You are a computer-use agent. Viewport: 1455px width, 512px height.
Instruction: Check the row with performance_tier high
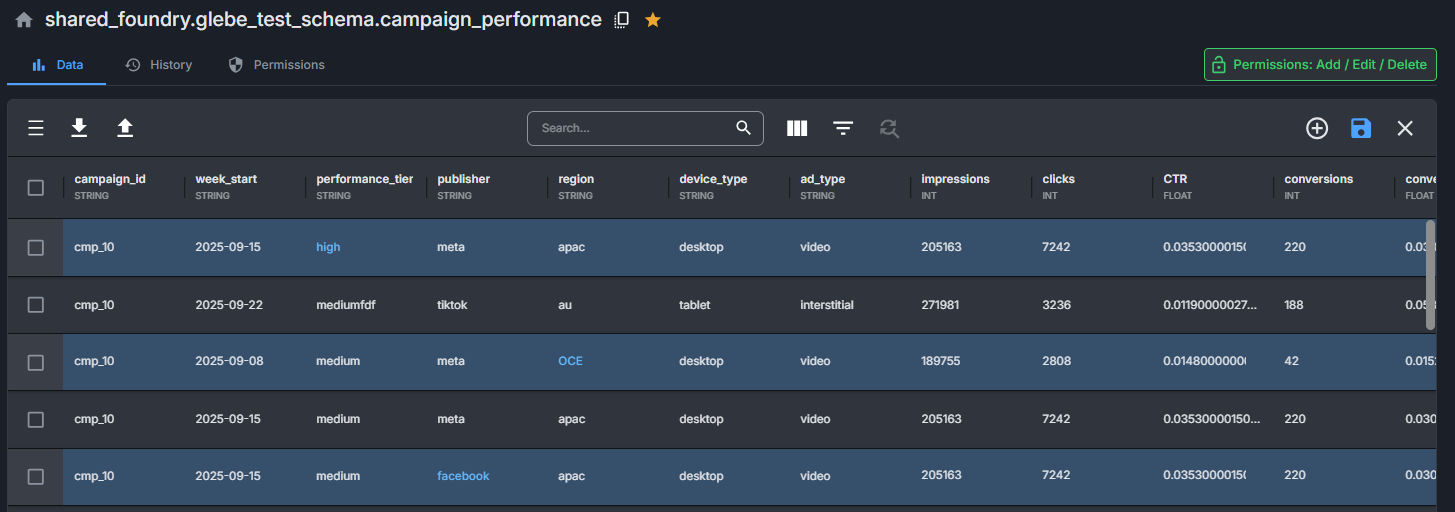coord(36,248)
